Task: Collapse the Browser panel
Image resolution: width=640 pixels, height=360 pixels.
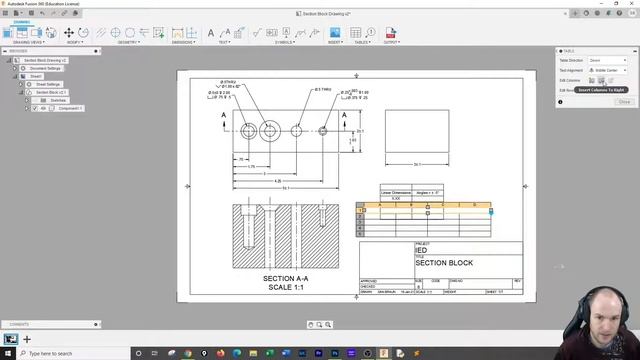Action: 5,51
